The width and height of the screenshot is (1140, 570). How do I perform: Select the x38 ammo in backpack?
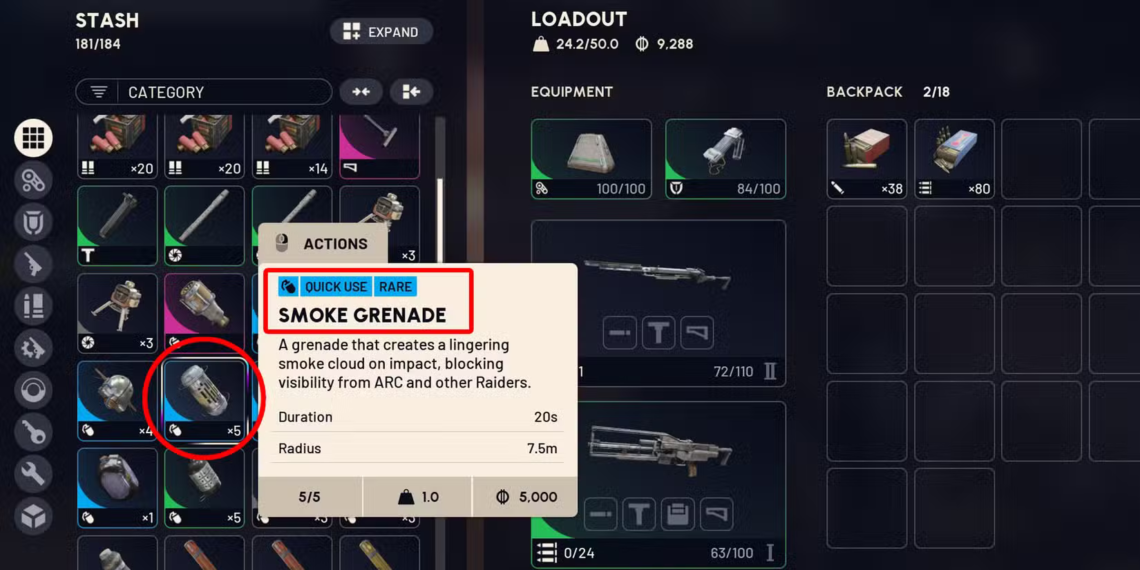[867, 158]
